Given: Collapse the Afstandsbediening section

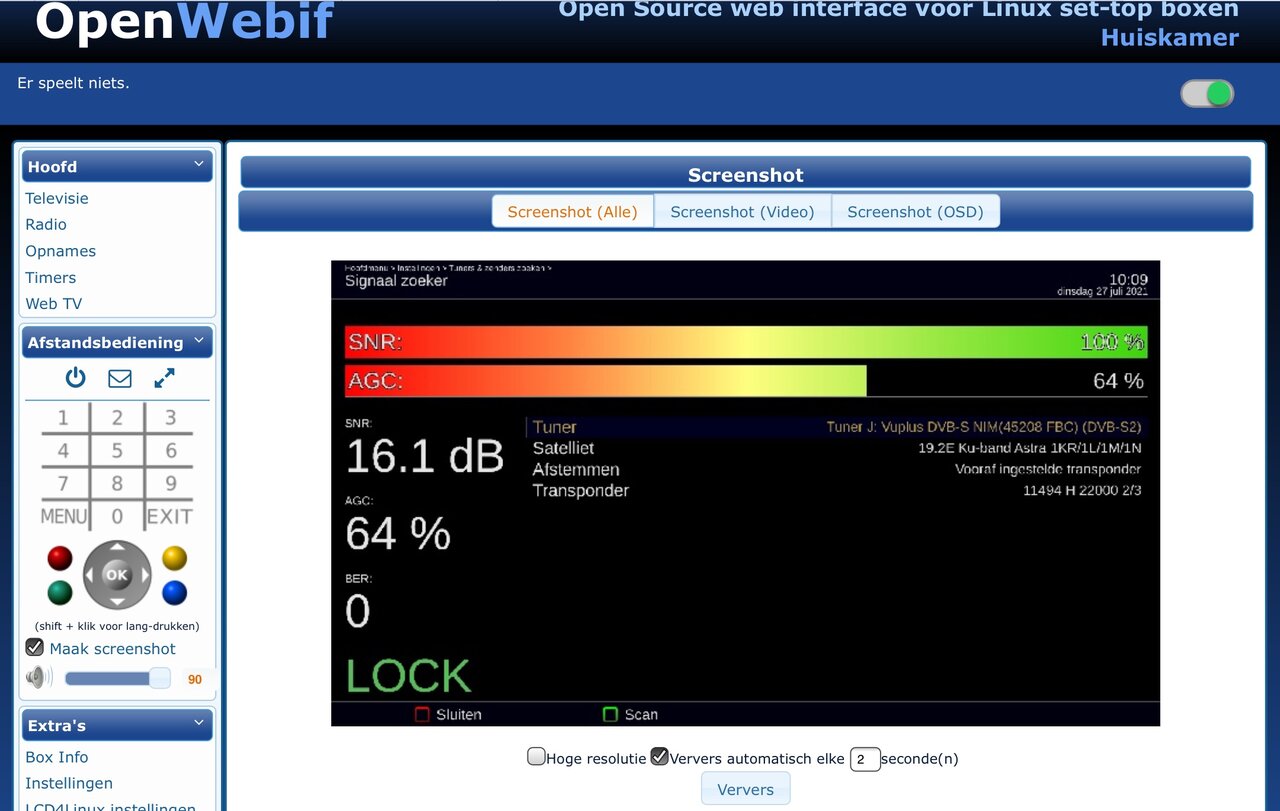Looking at the screenshot, I should pyautogui.click(x=199, y=340).
